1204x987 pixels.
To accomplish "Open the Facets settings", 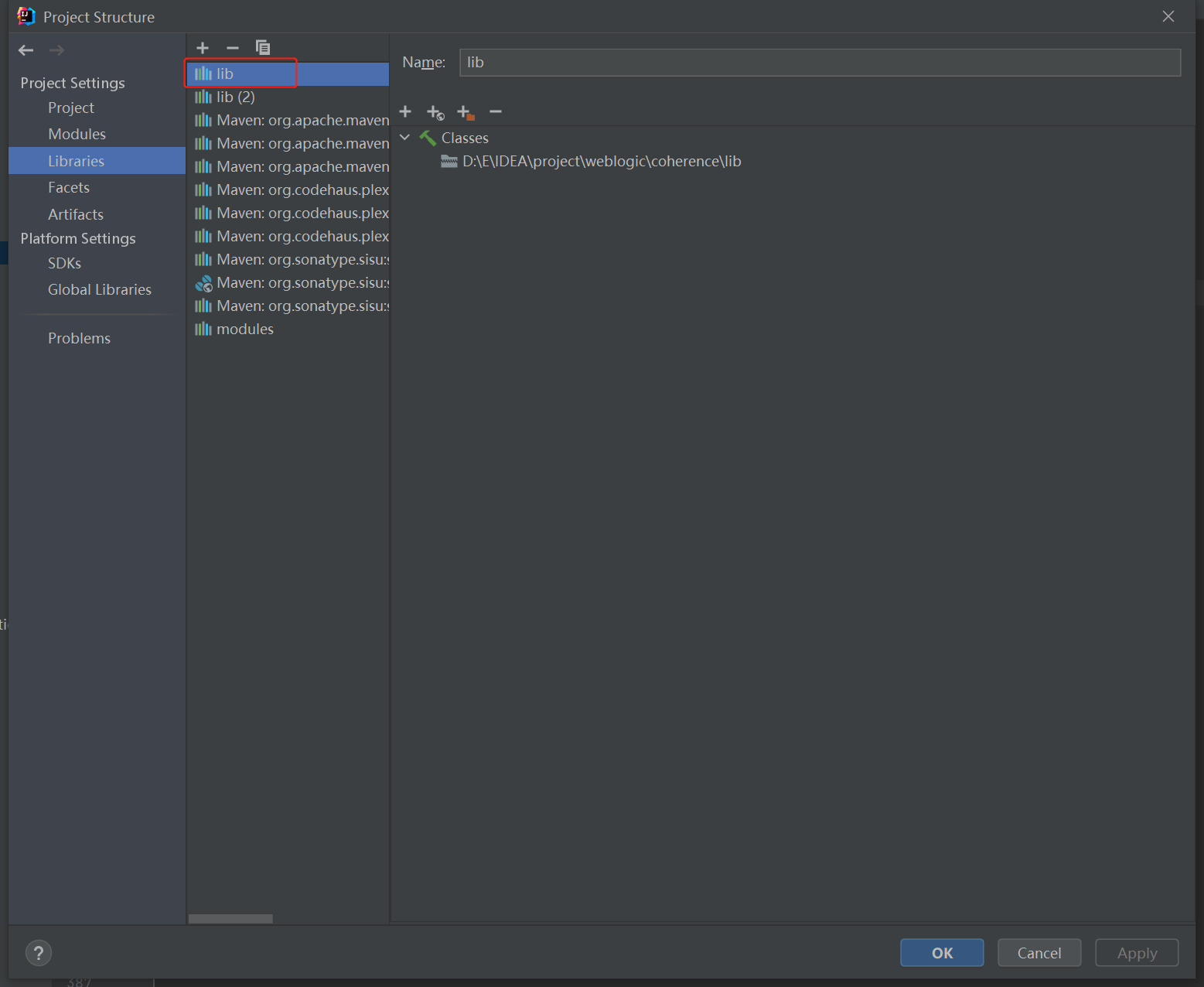I will pos(69,188).
